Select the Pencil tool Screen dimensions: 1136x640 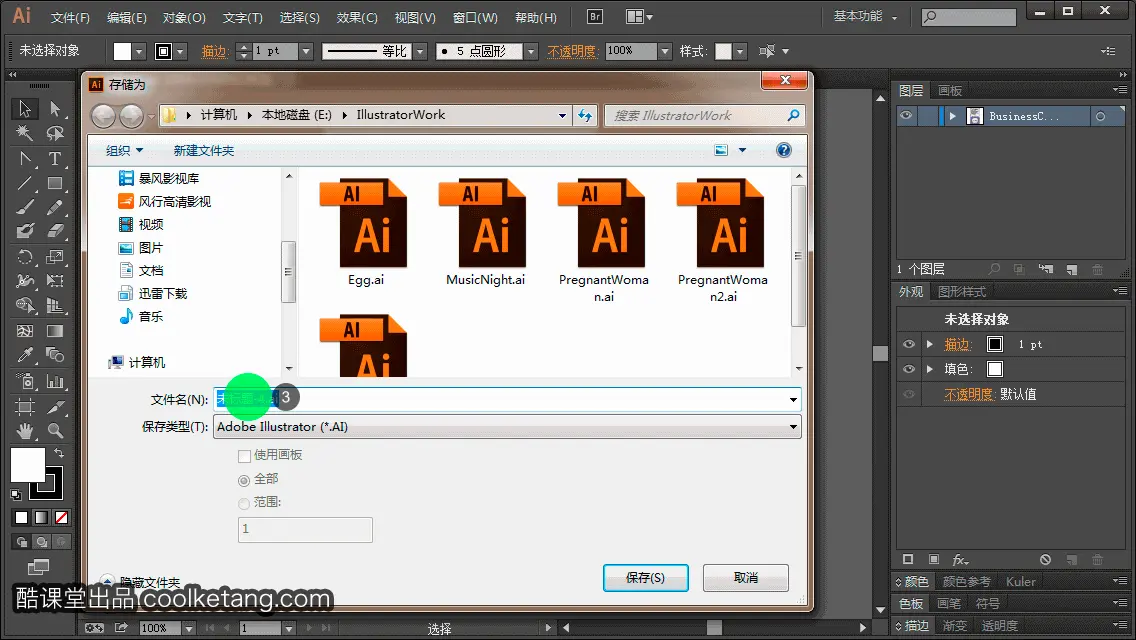point(55,207)
